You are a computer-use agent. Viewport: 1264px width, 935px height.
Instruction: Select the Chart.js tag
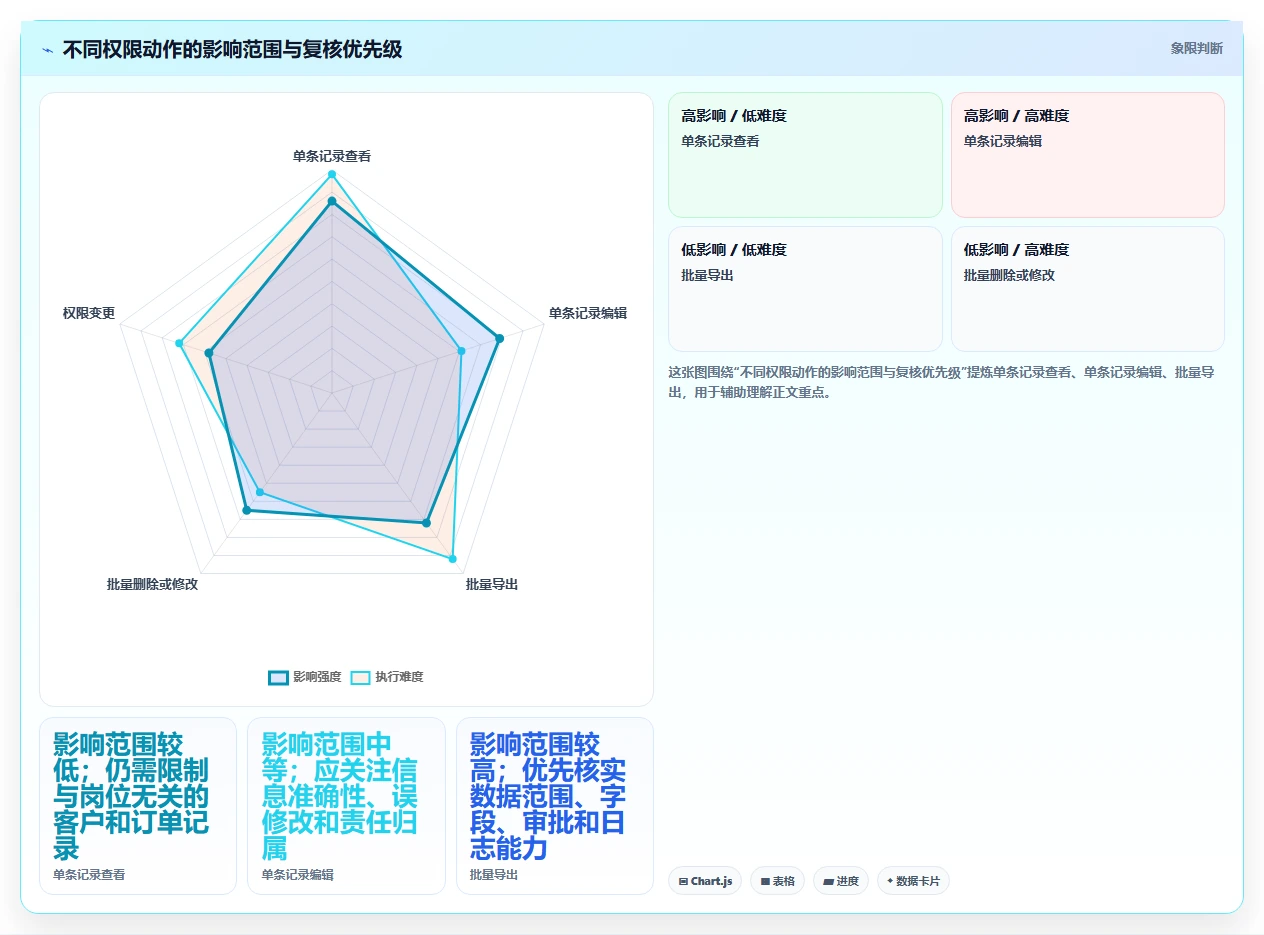(705, 881)
